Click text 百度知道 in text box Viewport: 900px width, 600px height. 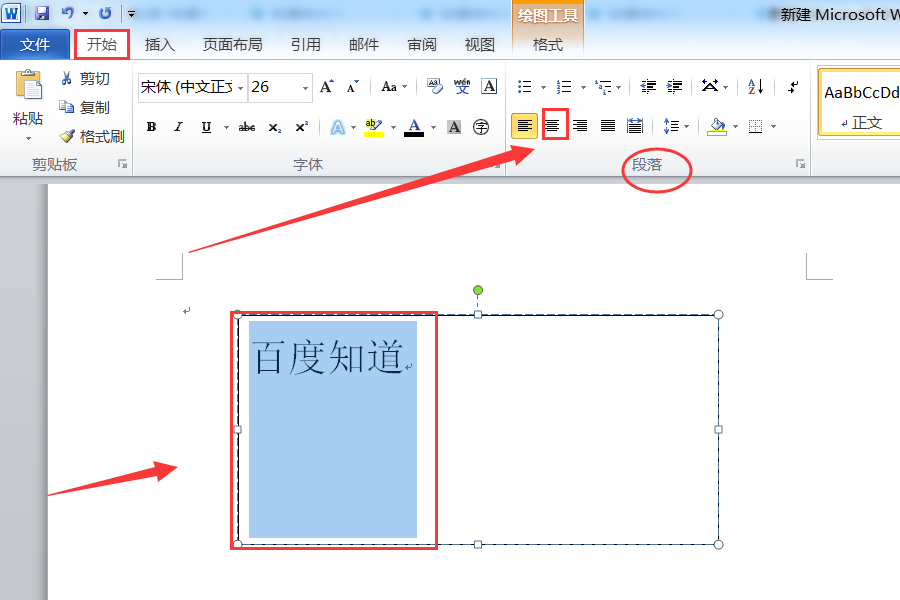click(x=328, y=357)
